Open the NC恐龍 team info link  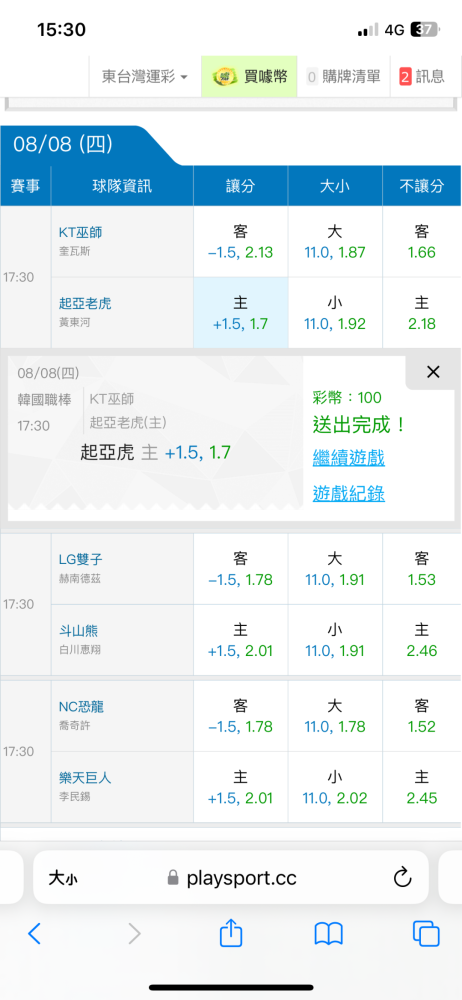pos(81,707)
